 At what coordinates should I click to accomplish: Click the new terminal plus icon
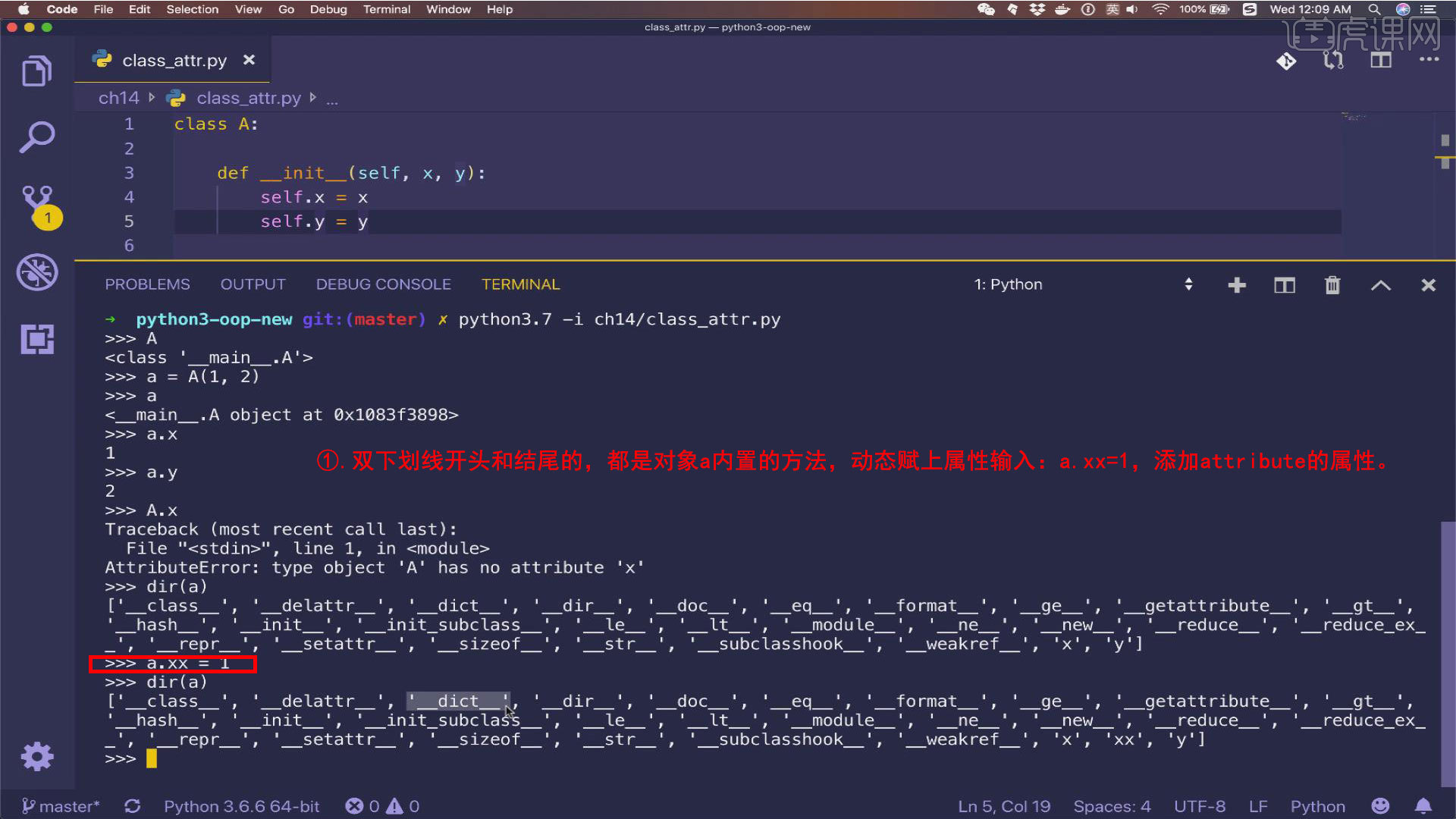pyautogui.click(x=1237, y=285)
